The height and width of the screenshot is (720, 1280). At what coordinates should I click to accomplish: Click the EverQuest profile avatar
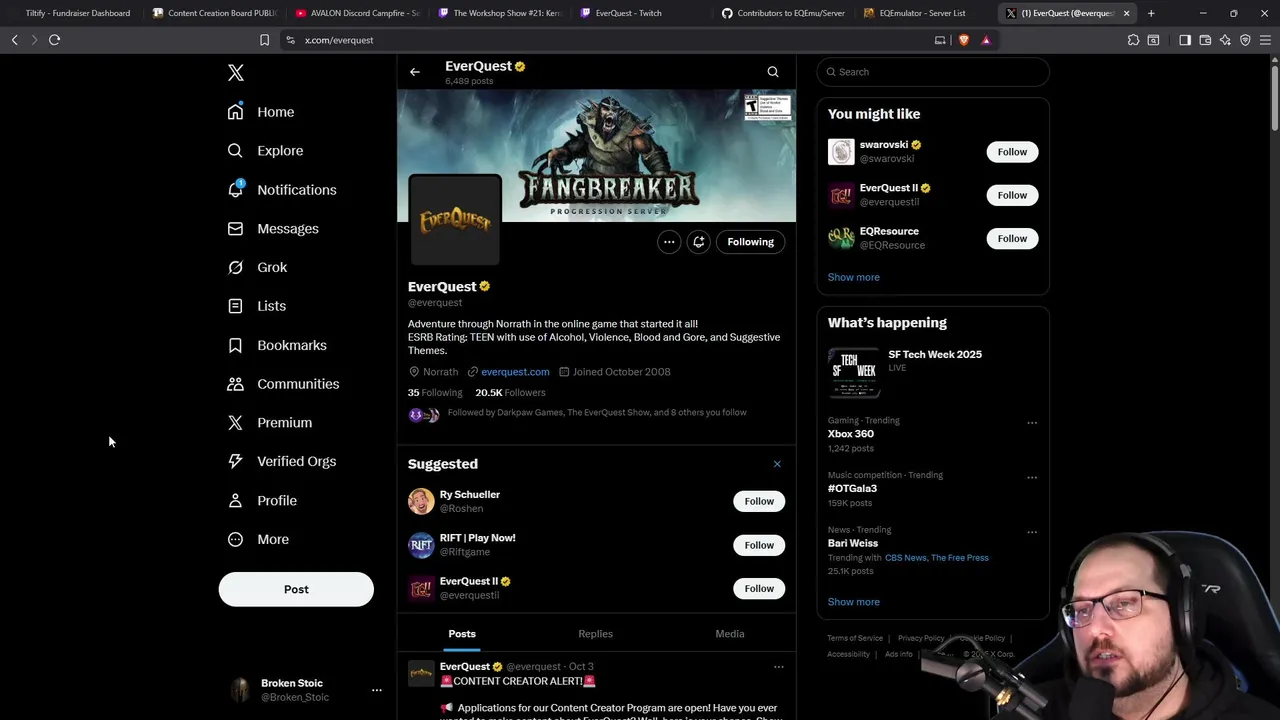click(455, 220)
